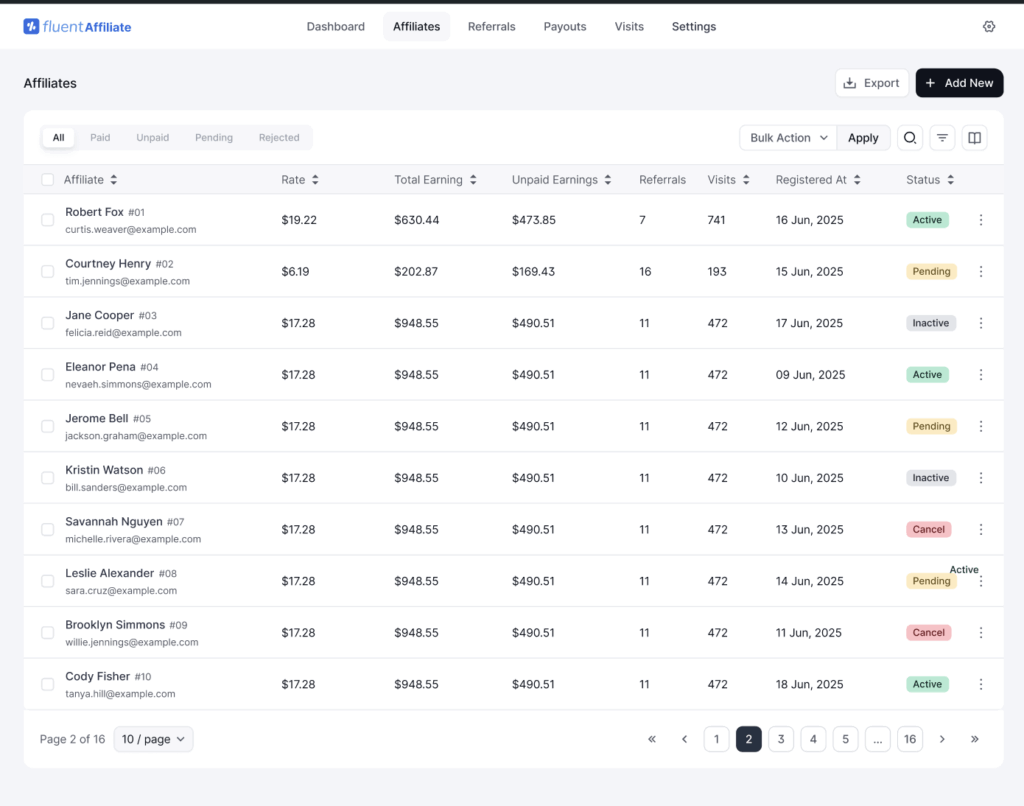Open the row menu for Courtney Henry
Viewport: 1024px width, 806px height.
(981, 272)
